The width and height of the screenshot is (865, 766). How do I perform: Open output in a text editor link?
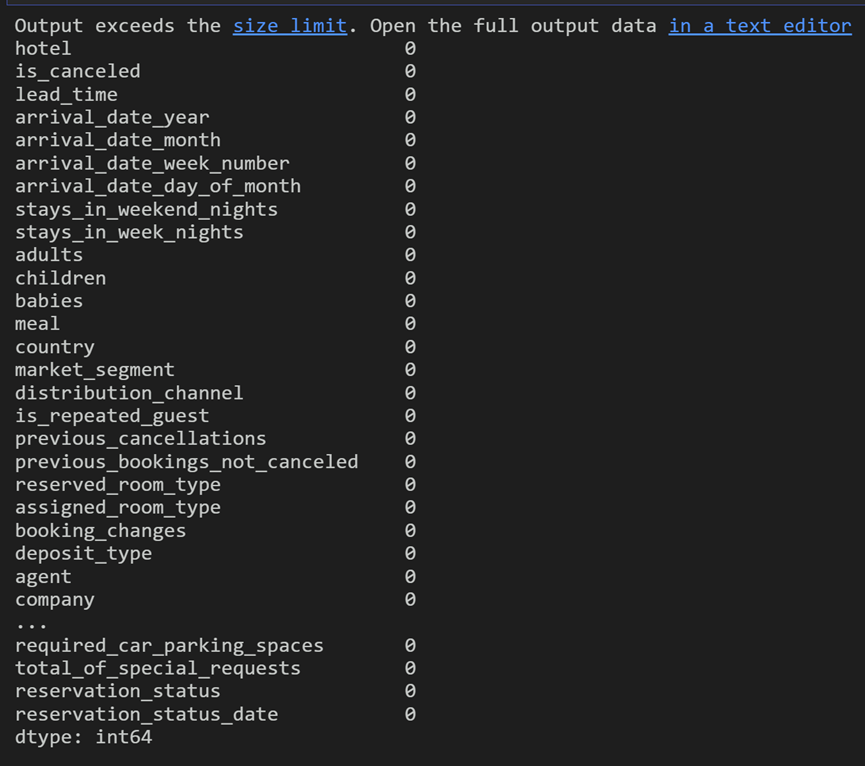click(760, 26)
